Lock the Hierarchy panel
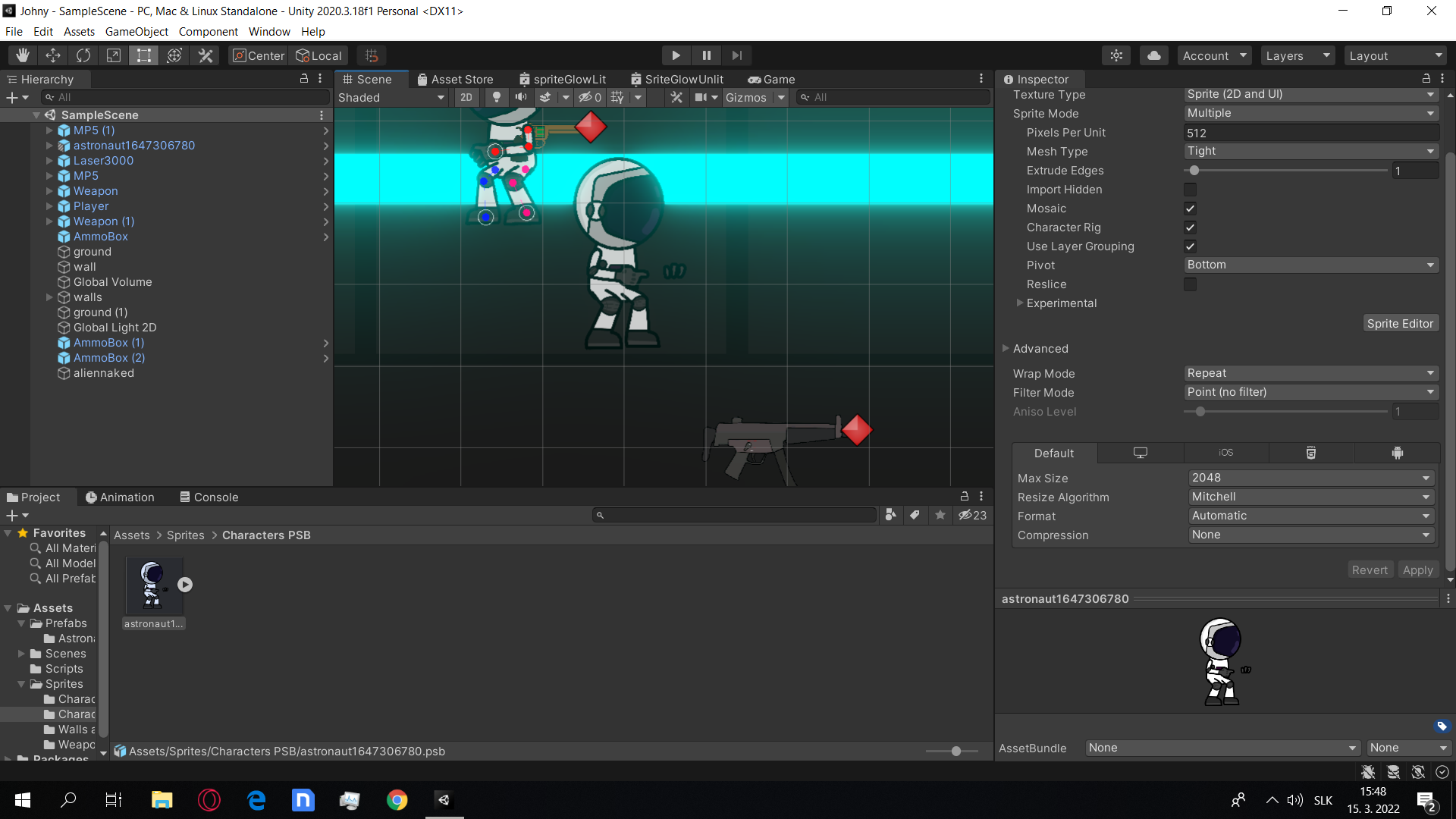This screenshot has height=819, width=1456. coord(304,78)
